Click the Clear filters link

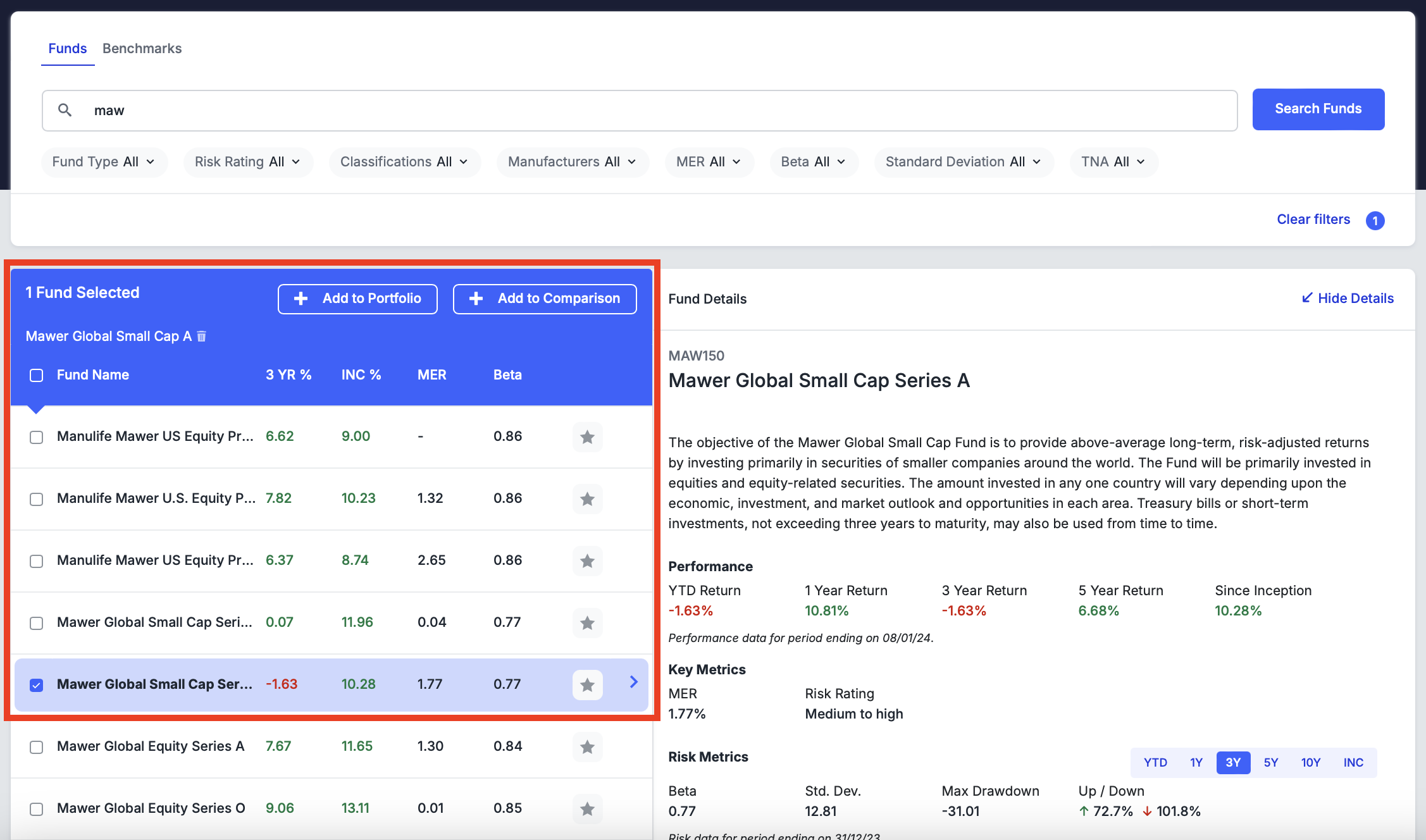point(1313,219)
